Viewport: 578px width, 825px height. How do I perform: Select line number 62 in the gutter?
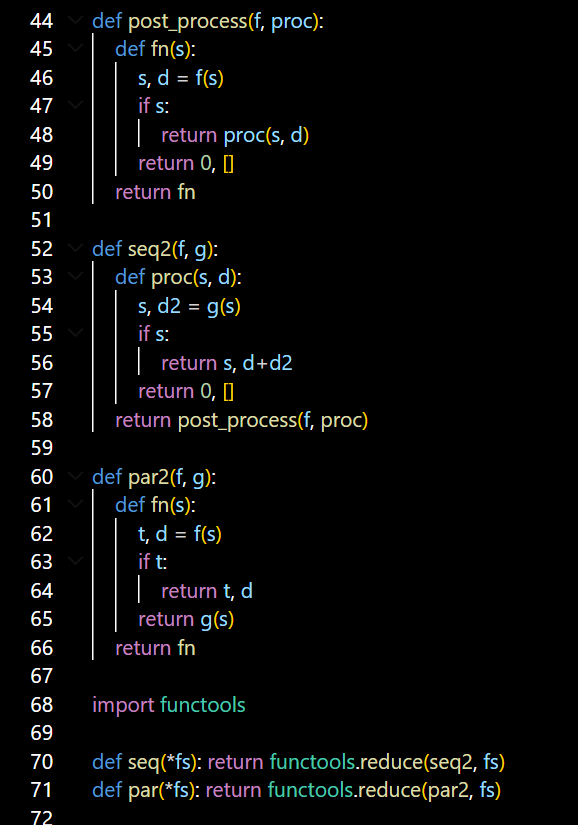42,534
